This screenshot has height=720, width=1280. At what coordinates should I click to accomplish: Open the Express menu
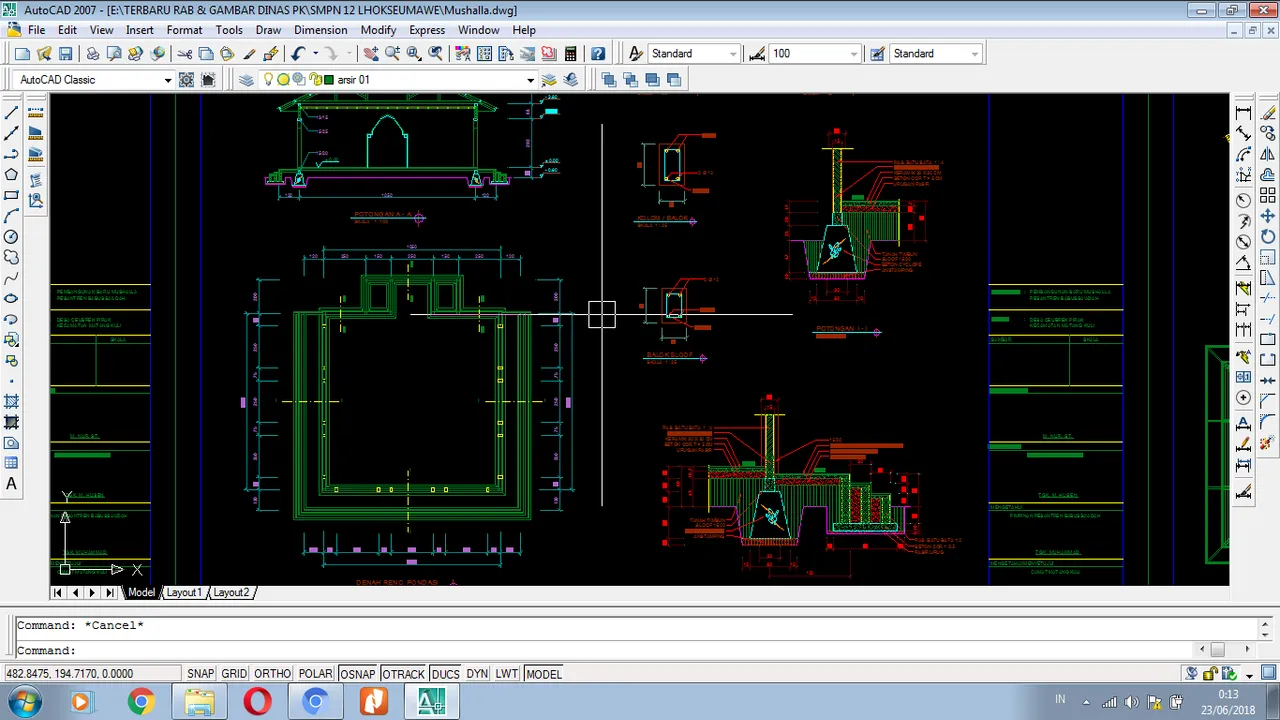[x=427, y=30]
